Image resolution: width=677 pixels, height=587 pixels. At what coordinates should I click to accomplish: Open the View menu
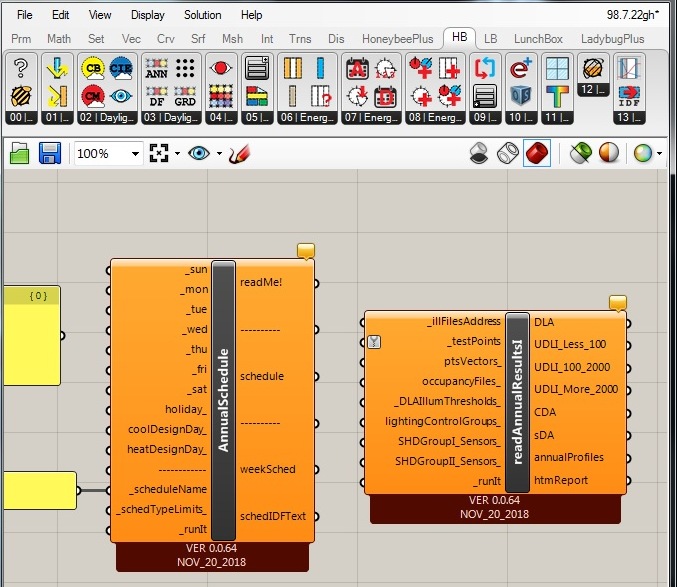coord(100,15)
